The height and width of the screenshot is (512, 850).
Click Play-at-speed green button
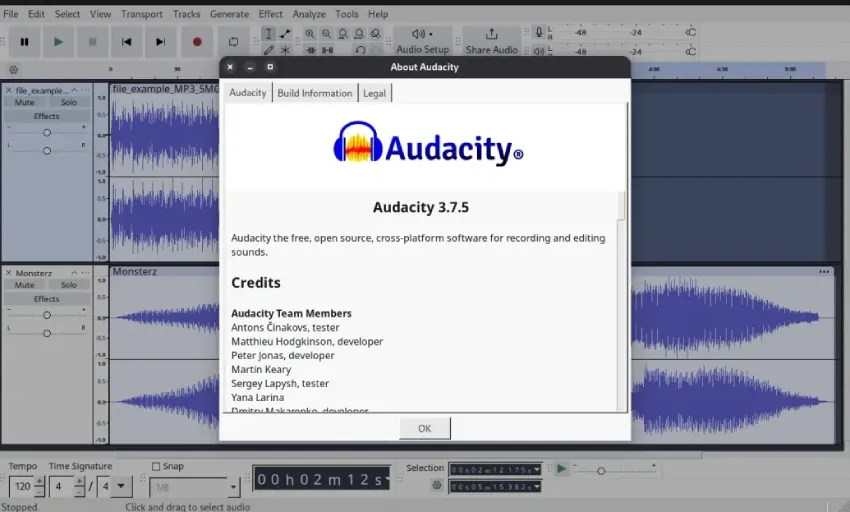pos(562,469)
